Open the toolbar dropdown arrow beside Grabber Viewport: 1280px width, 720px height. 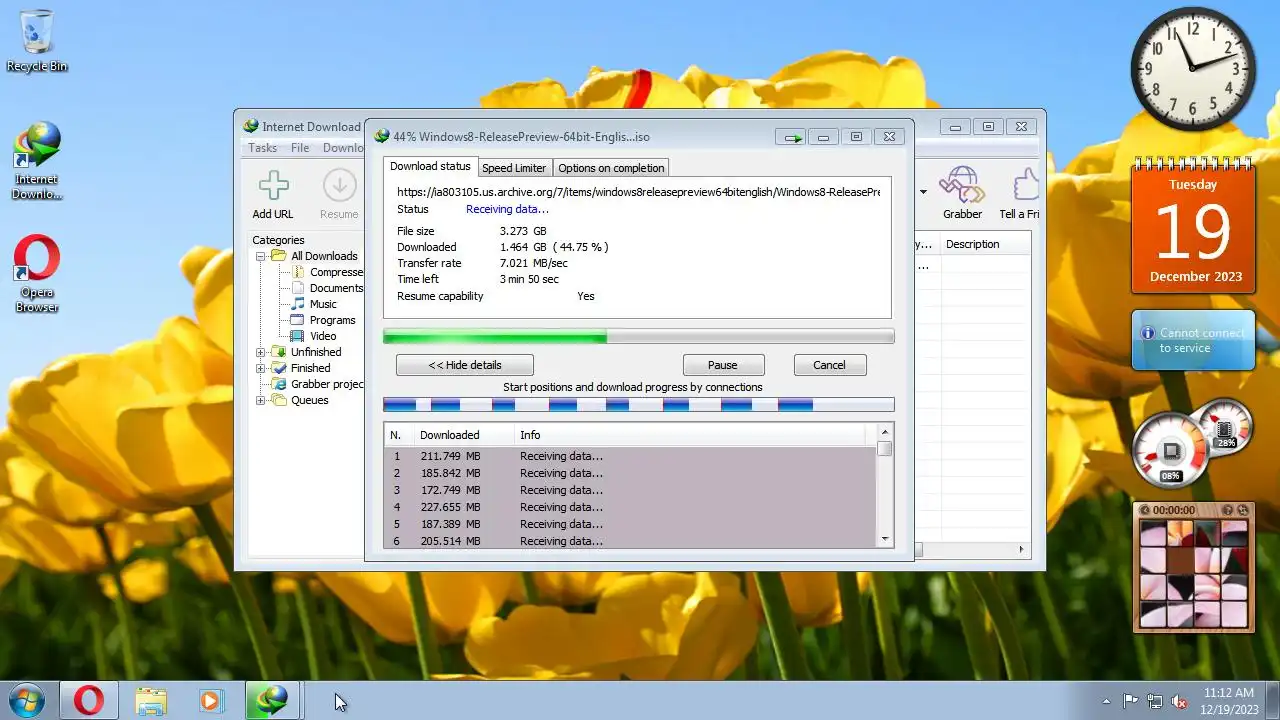point(923,192)
